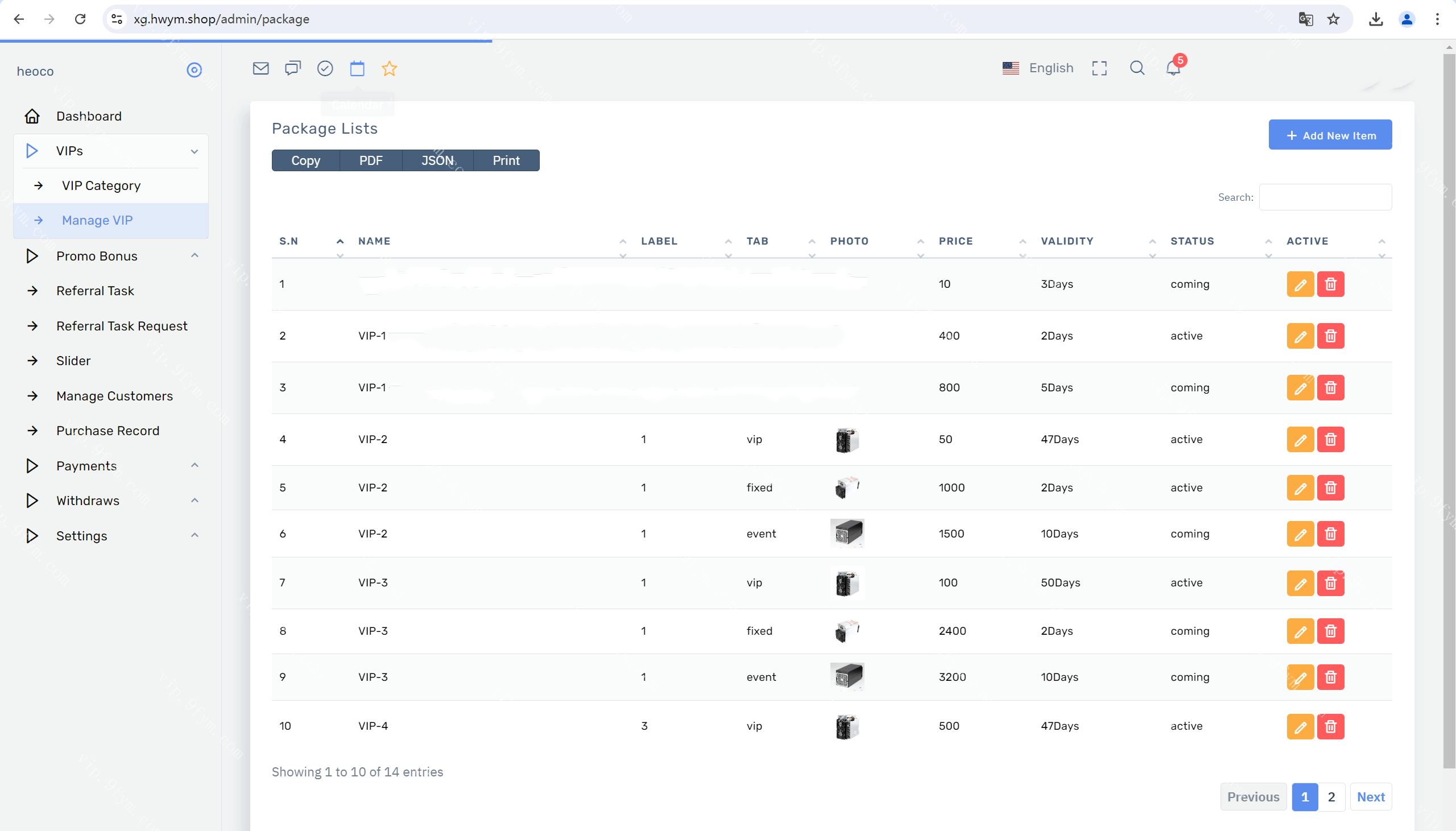Open the Calendar icon in header
This screenshot has height=831, width=1456.
(x=357, y=68)
